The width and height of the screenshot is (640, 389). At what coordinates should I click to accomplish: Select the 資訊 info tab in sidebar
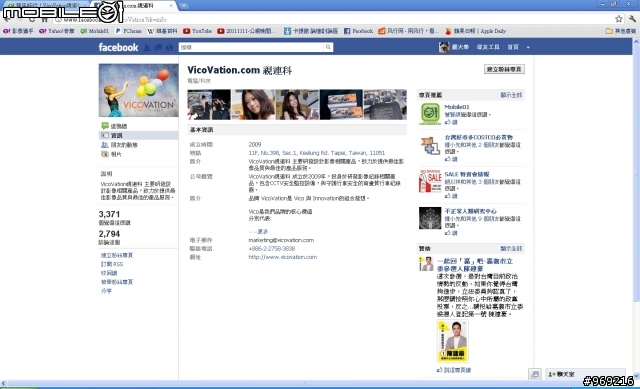pos(139,136)
